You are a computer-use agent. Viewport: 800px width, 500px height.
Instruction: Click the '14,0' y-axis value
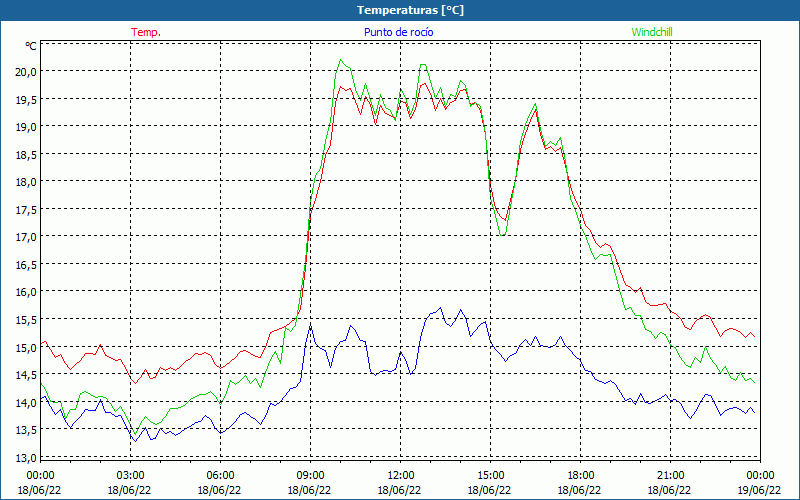coord(26,403)
